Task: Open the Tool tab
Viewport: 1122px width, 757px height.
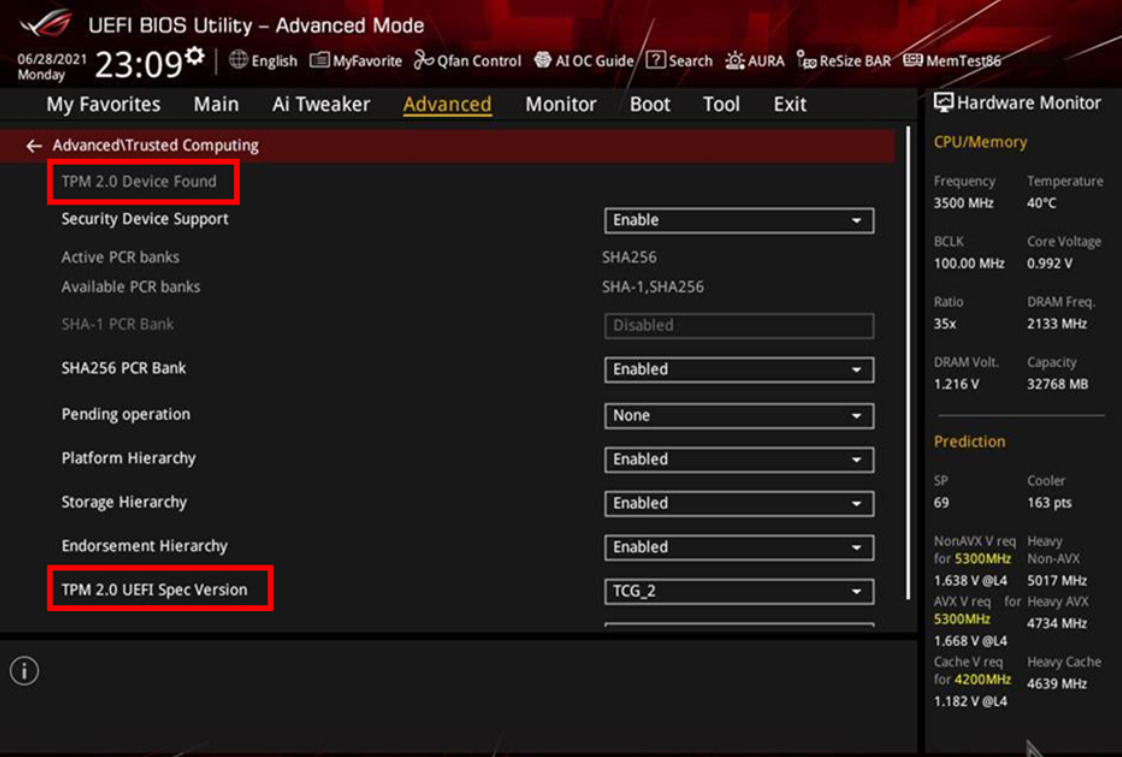Action: coord(721,104)
